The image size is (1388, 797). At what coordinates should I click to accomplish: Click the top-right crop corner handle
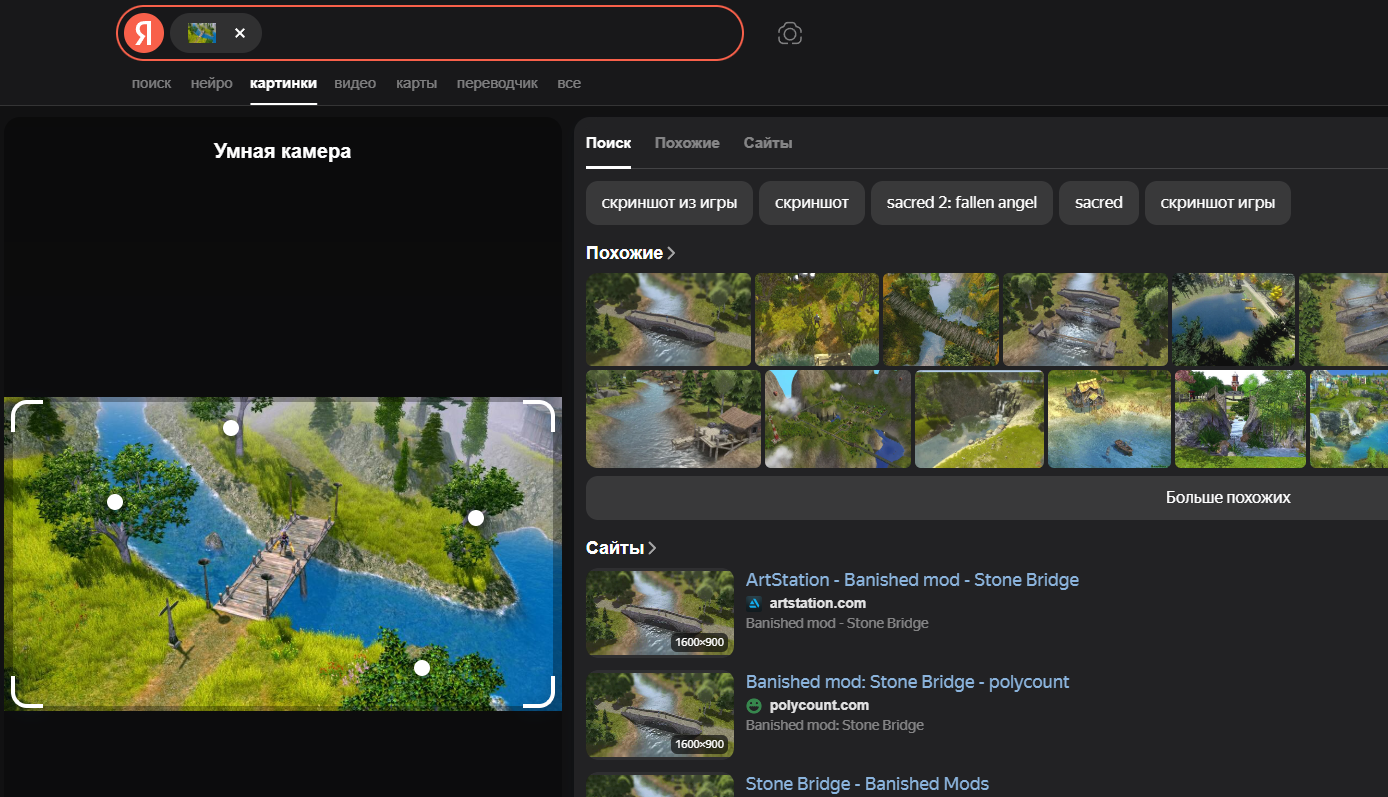click(x=539, y=415)
